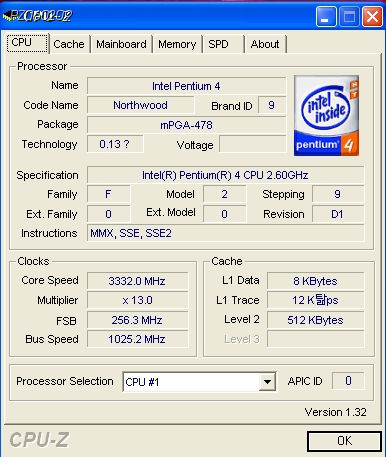Click the mPGA-478 package value
This screenshot has width=386, height=457.
click(x=186, y=125)
